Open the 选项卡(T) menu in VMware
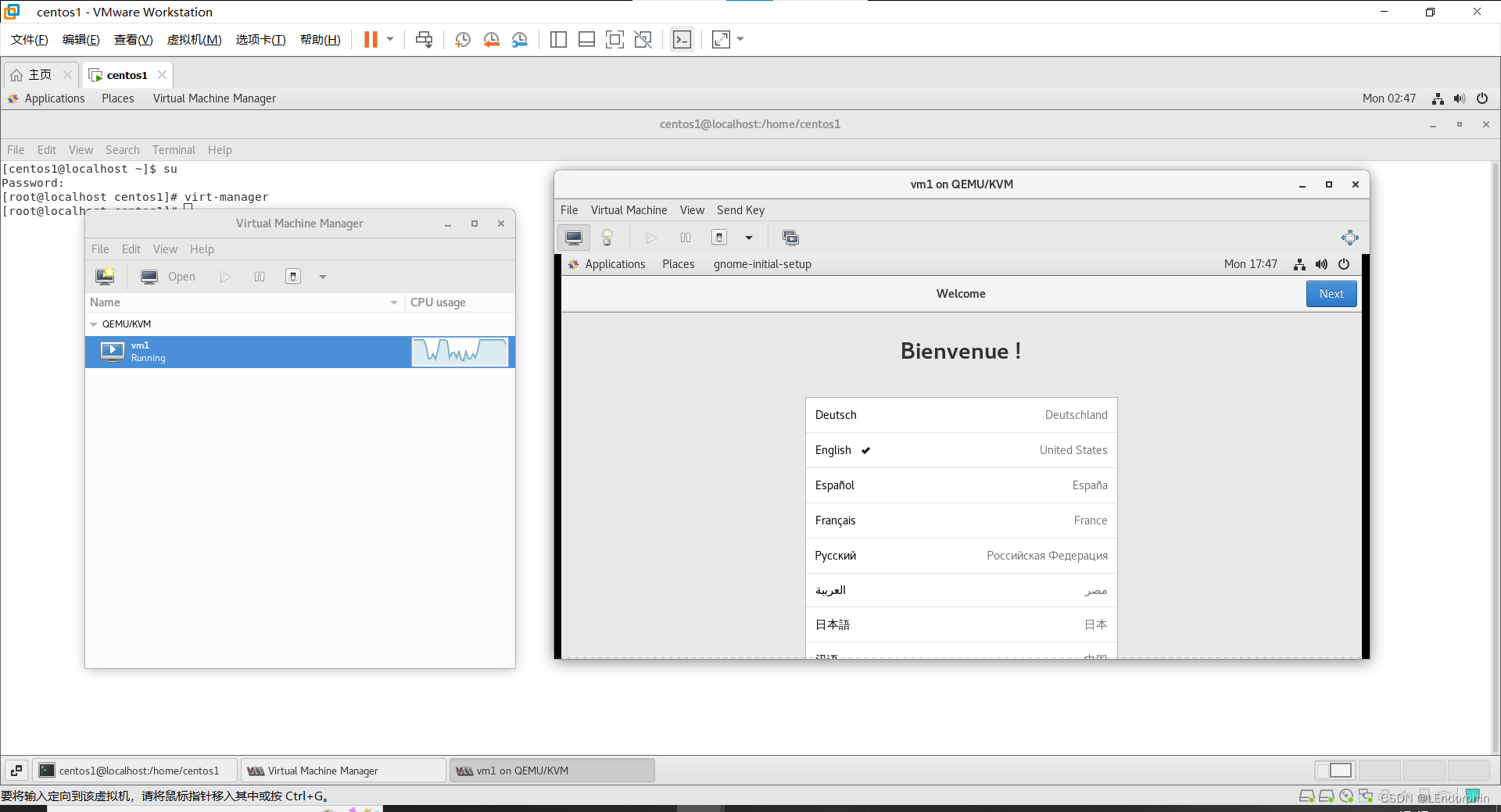Viewport: 1501px width, 812px height. 260,40
